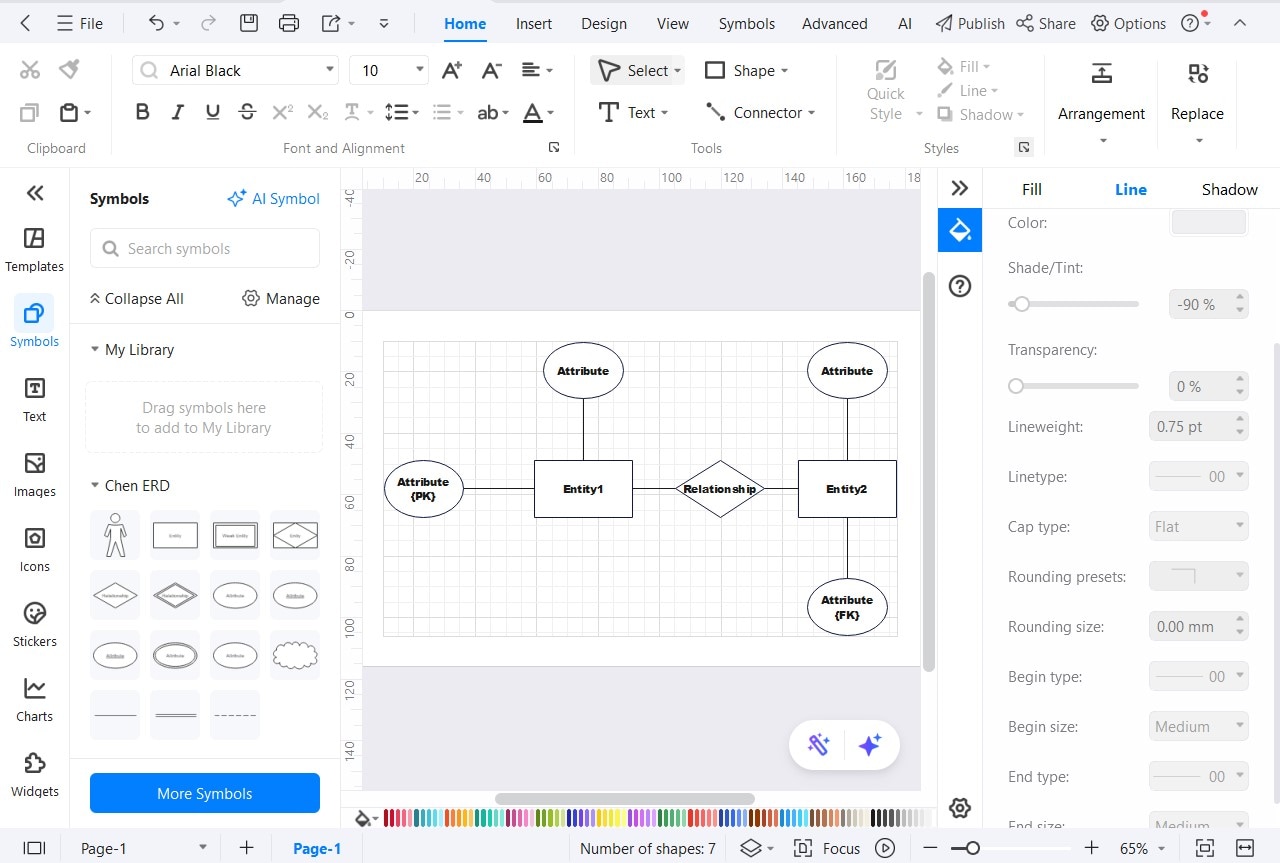1280x863 pixels.
Task: Click Fit to width icon in status bar
Action: [x=1245, y=848]
